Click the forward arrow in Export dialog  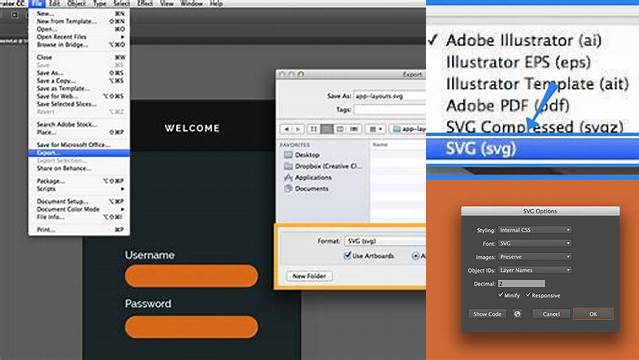tap(298, 129)
